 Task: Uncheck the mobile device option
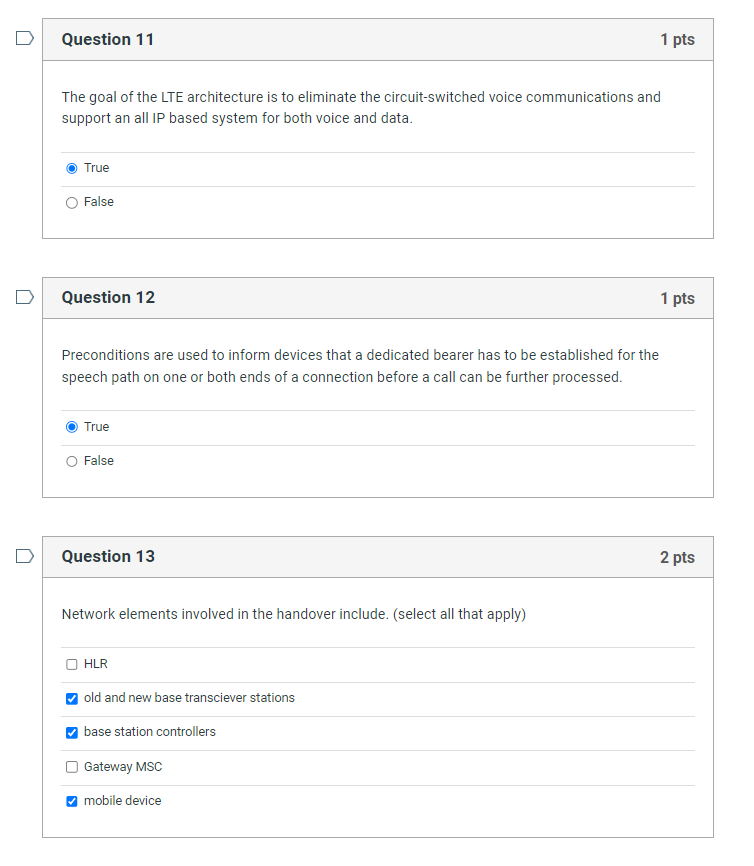[x=72, y=801]
